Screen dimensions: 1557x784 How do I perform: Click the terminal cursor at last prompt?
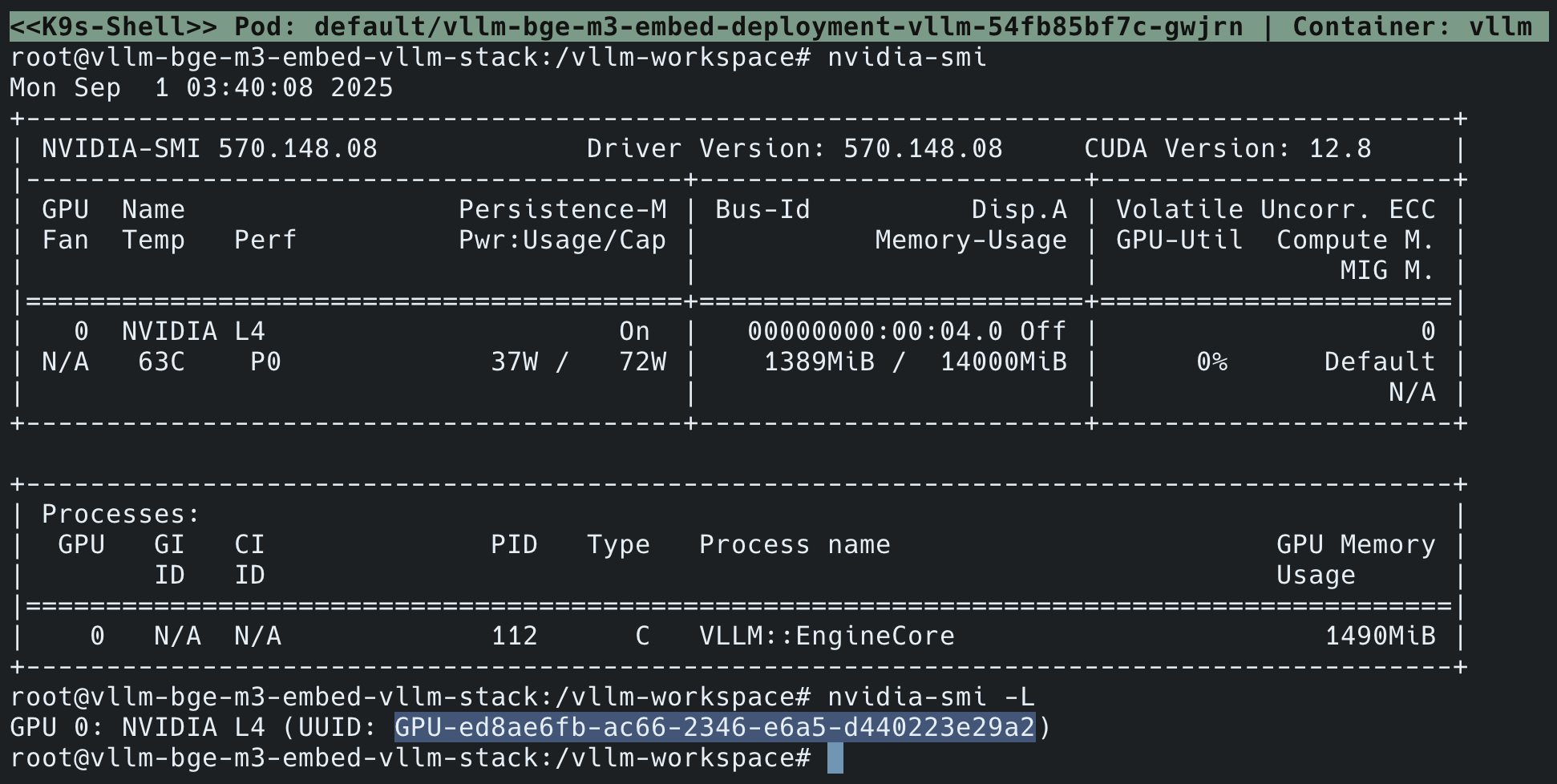835,758
